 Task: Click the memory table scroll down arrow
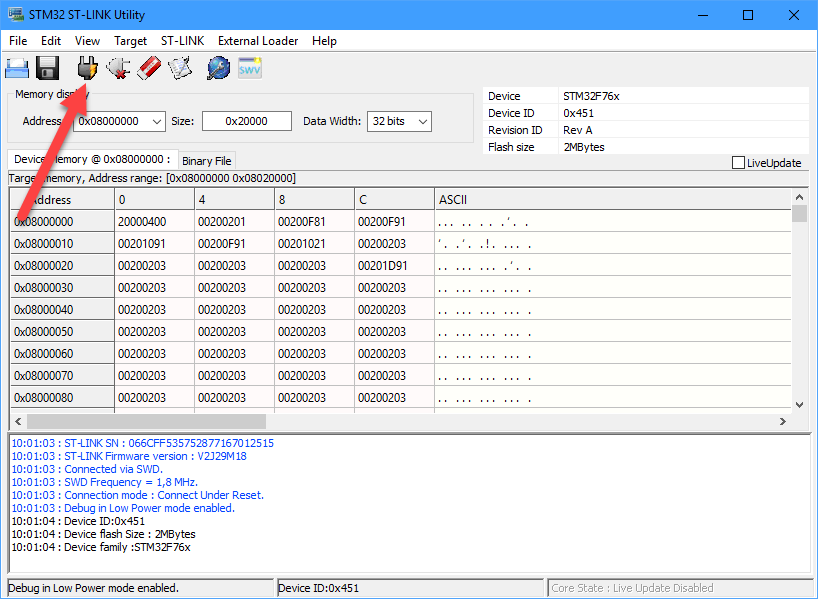click(x=799, y=405)
